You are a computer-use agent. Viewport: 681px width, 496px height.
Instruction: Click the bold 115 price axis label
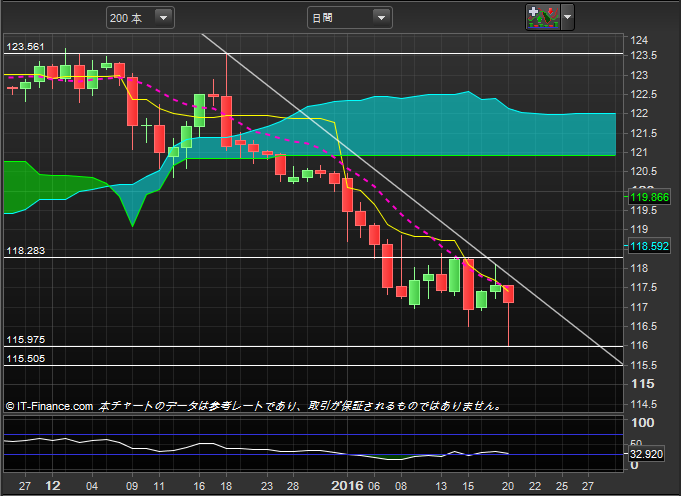(642, 384)
